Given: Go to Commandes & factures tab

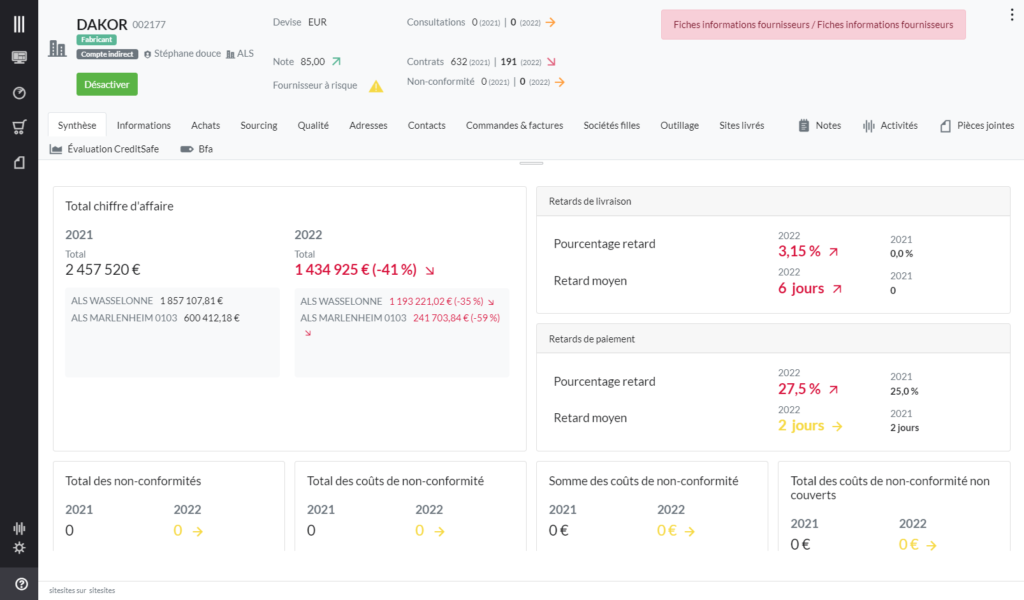Looking at the screenshot, I should tap(514, 126).
